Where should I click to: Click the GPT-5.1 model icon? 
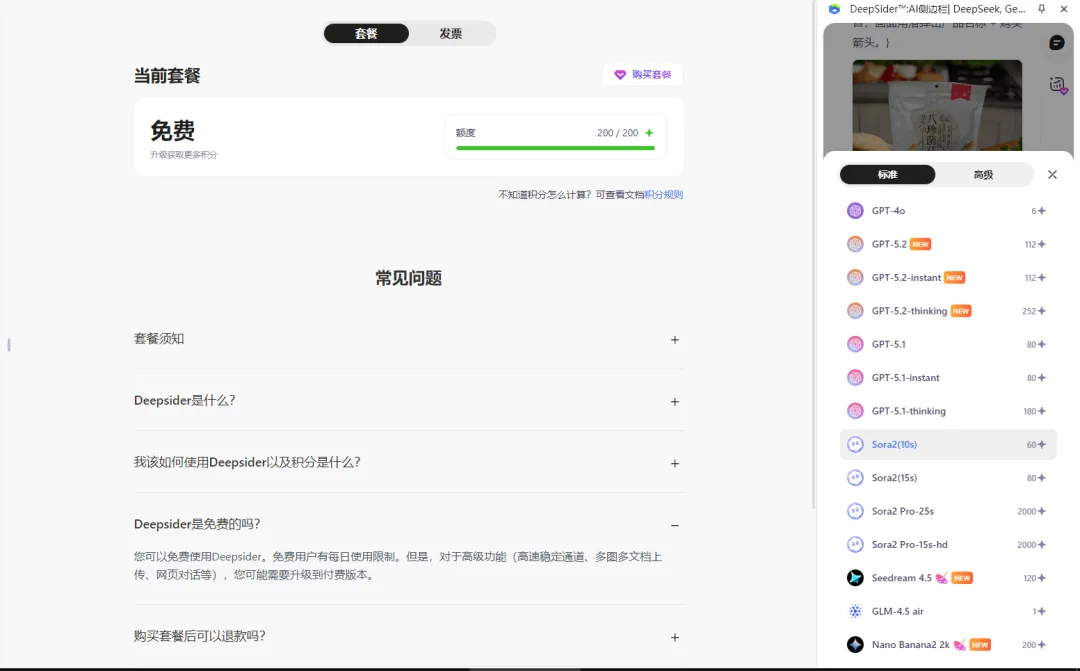tap(855, 344)
